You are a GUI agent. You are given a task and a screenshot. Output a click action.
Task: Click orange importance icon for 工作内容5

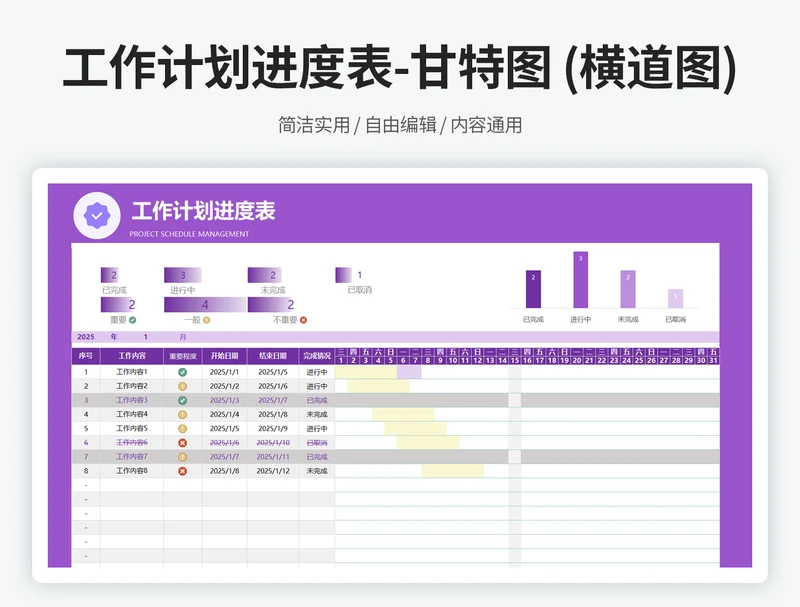click(182, 429)
